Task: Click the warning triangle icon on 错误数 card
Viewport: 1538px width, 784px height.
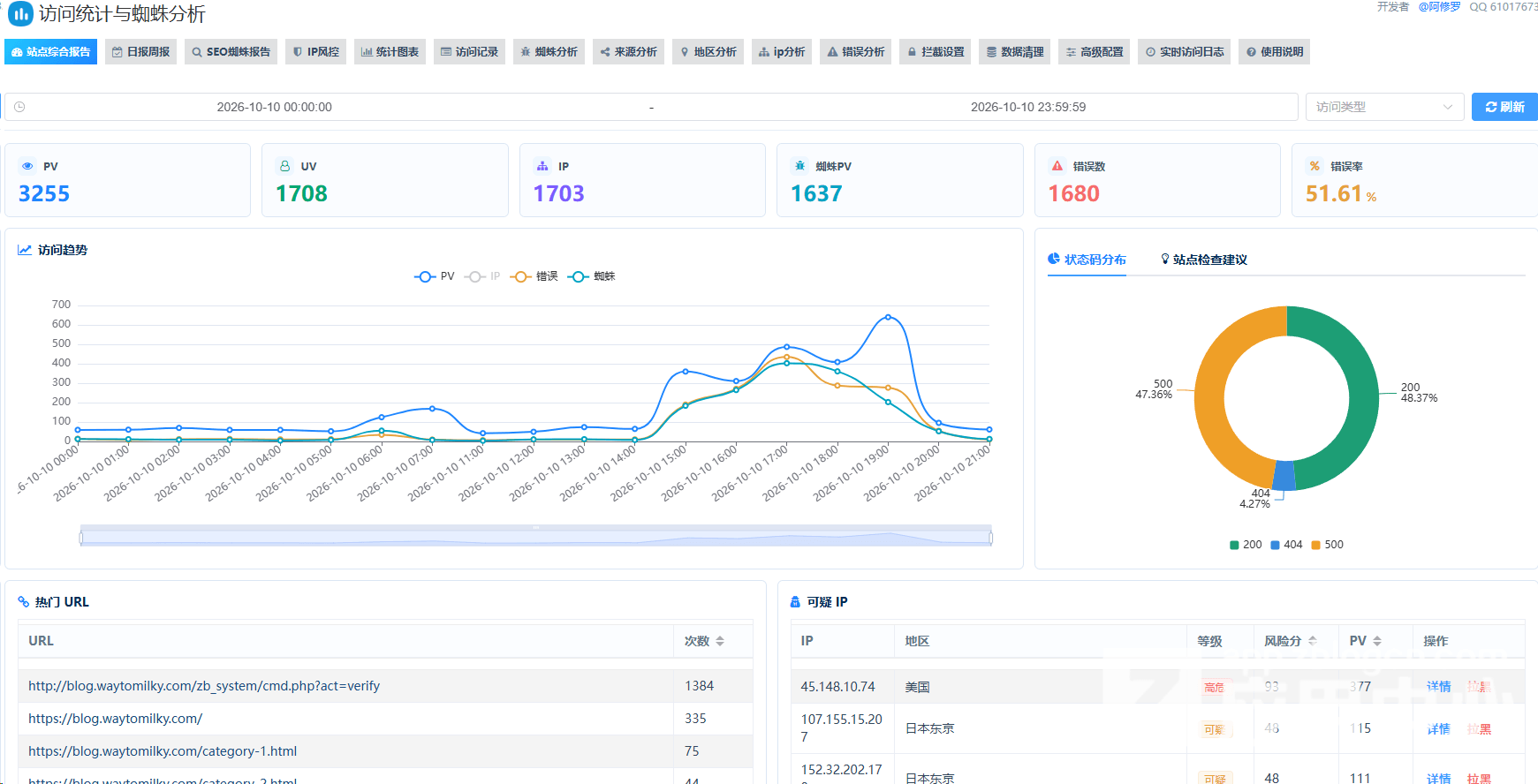Action: click(x=1057, y=166)
